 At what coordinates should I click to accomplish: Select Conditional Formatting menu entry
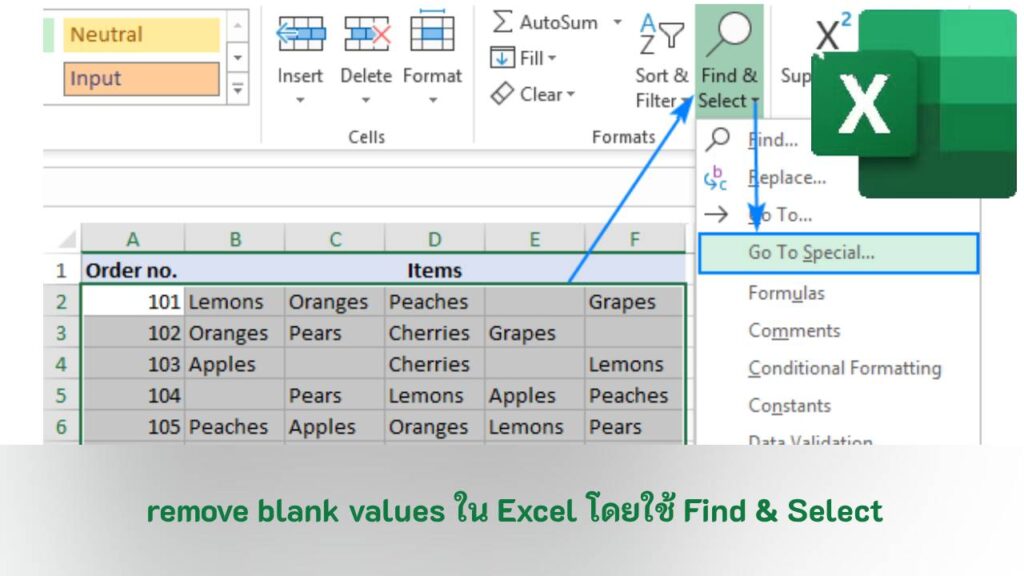pos(845,368)
